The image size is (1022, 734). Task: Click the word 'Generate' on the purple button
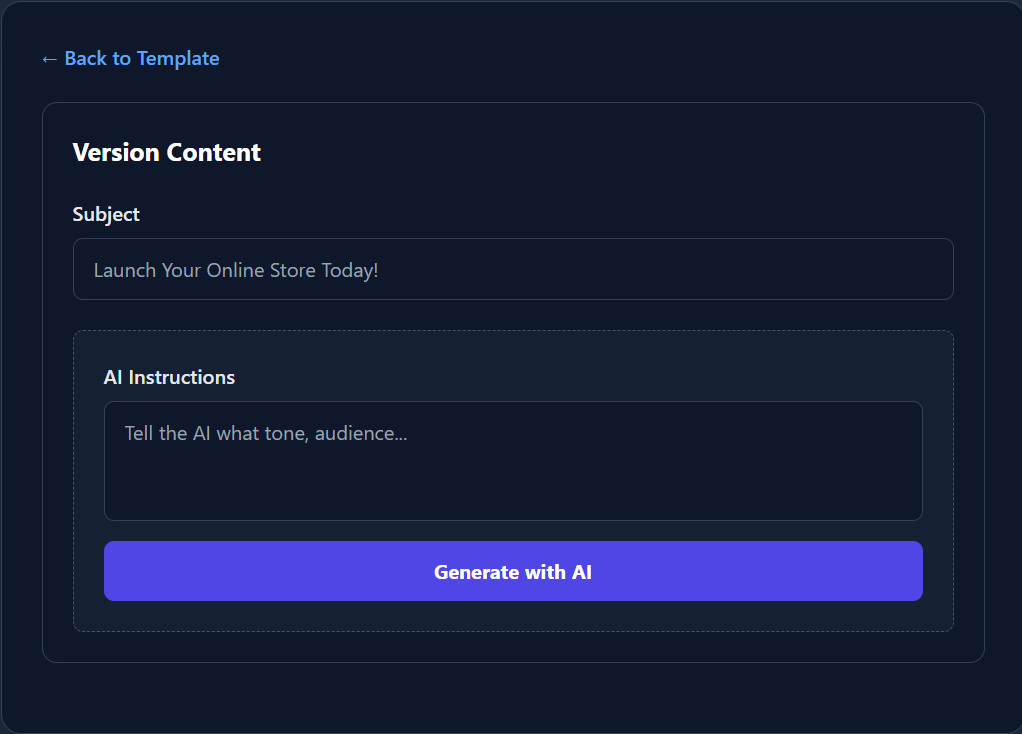pyautogui.click(x=476, y=573)
